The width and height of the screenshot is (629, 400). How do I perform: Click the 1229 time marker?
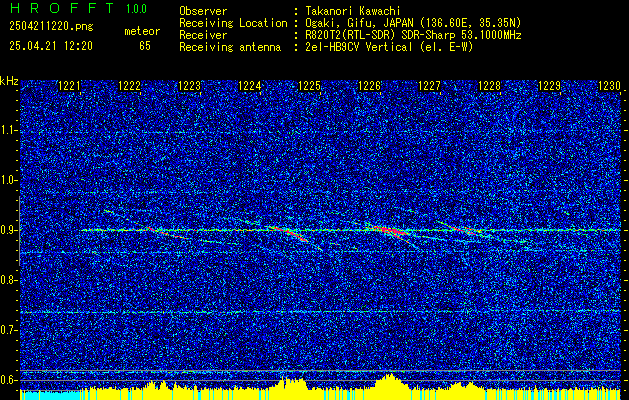550,86
